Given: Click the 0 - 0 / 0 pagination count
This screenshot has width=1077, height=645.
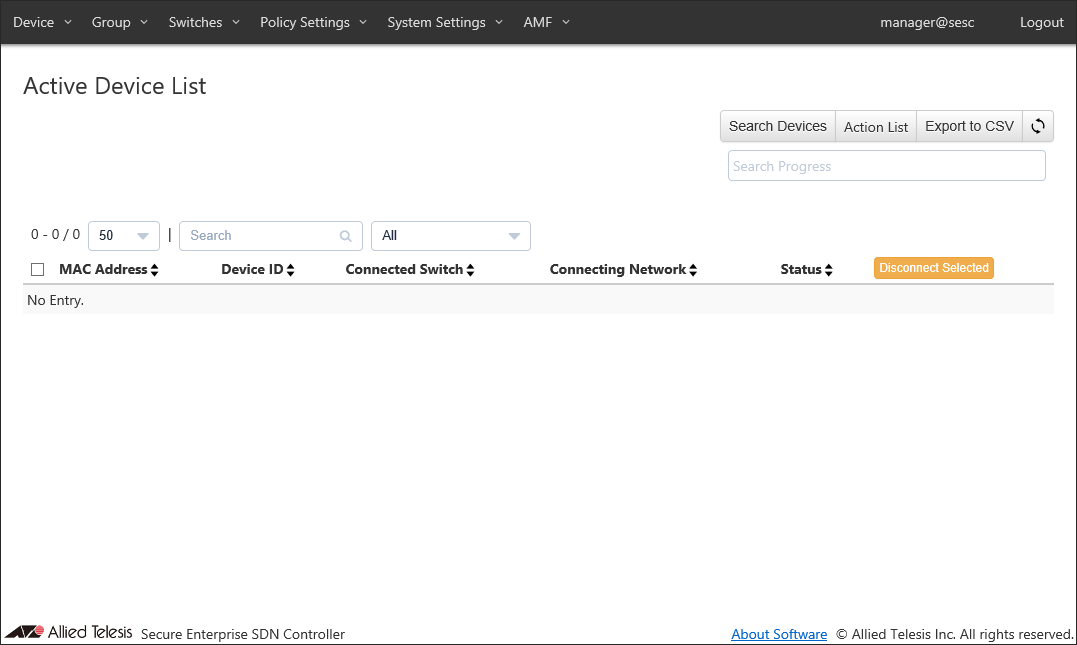Looking at the screenshot, I should (x=55, y=235).
